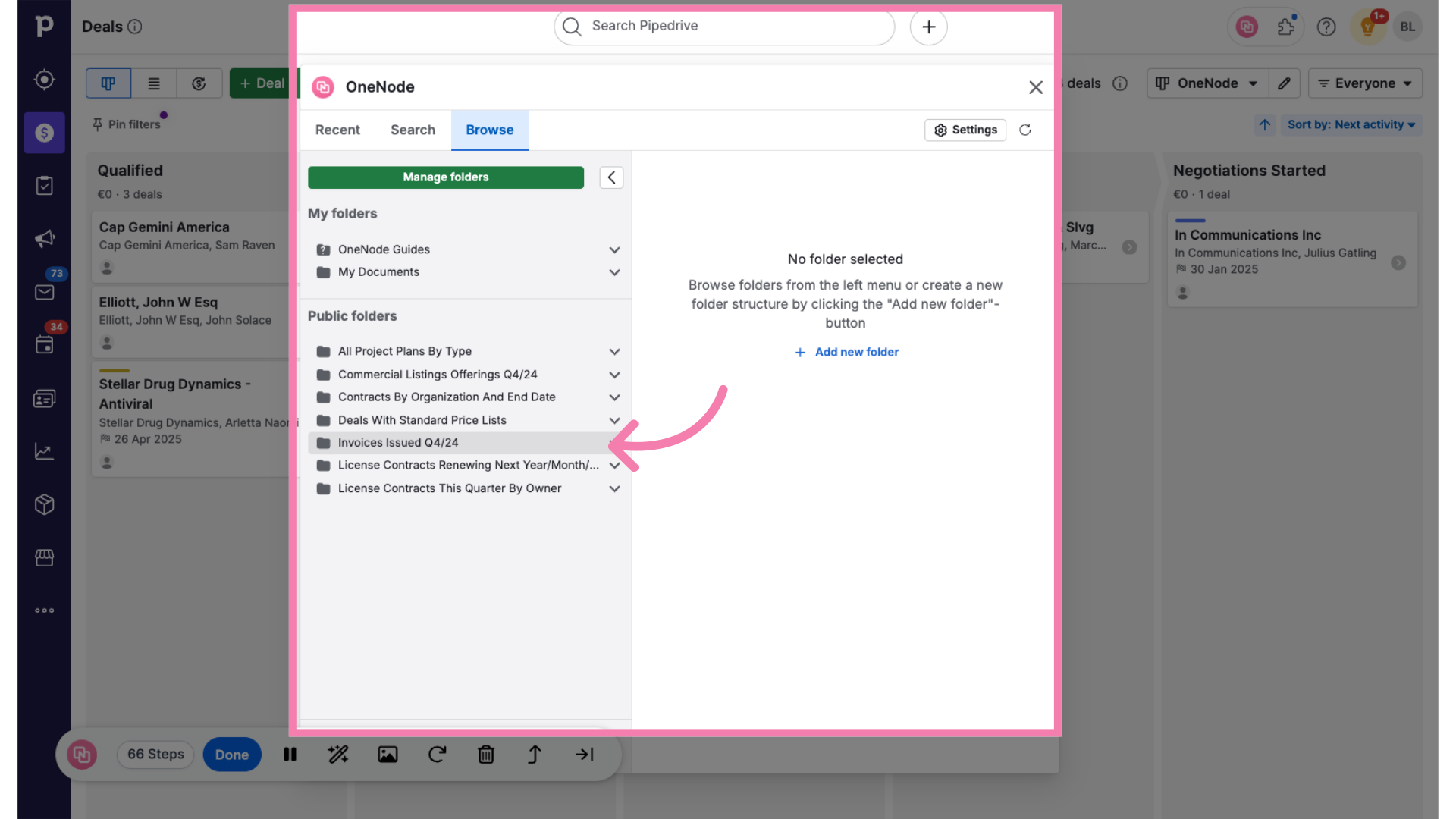The image size is (1456, 819).
Task: Collapse the folder sidebar with chevron
Action: pyautogui.click(x=611, y=177)
